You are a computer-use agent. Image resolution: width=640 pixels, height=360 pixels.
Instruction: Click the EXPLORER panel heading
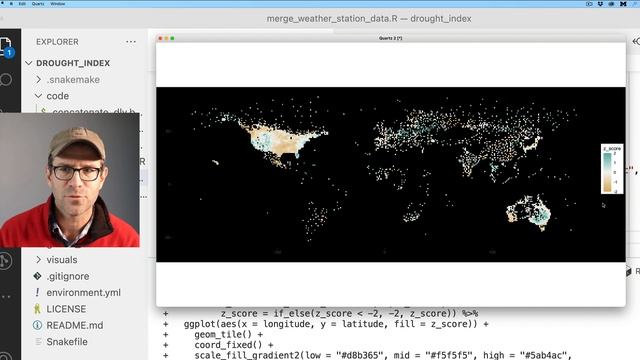click(57, 42)
